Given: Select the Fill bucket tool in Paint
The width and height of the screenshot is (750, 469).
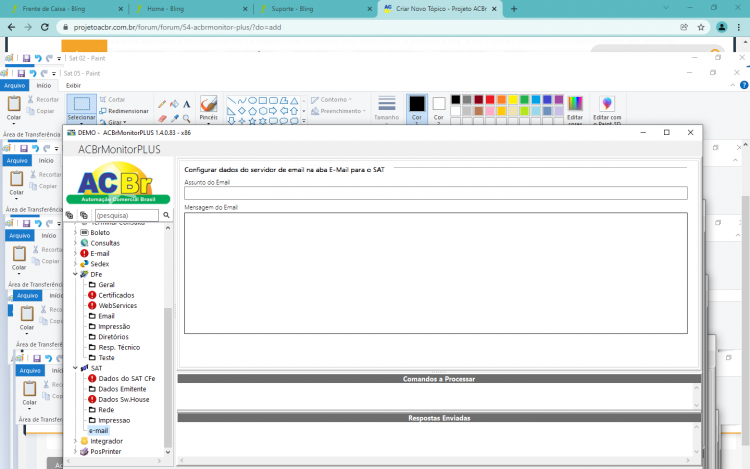Looking at the screenshot, I should click(175, 104).
